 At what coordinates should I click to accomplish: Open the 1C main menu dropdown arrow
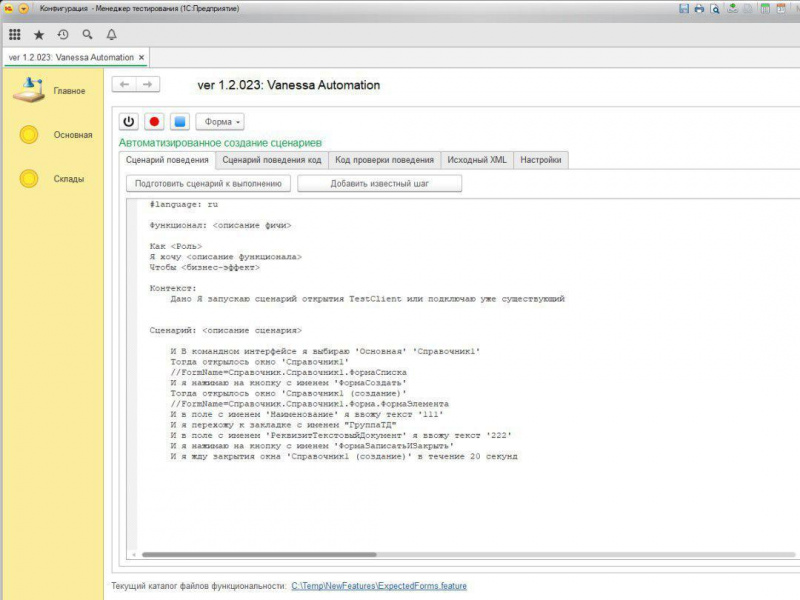click(x=24, y=8)
